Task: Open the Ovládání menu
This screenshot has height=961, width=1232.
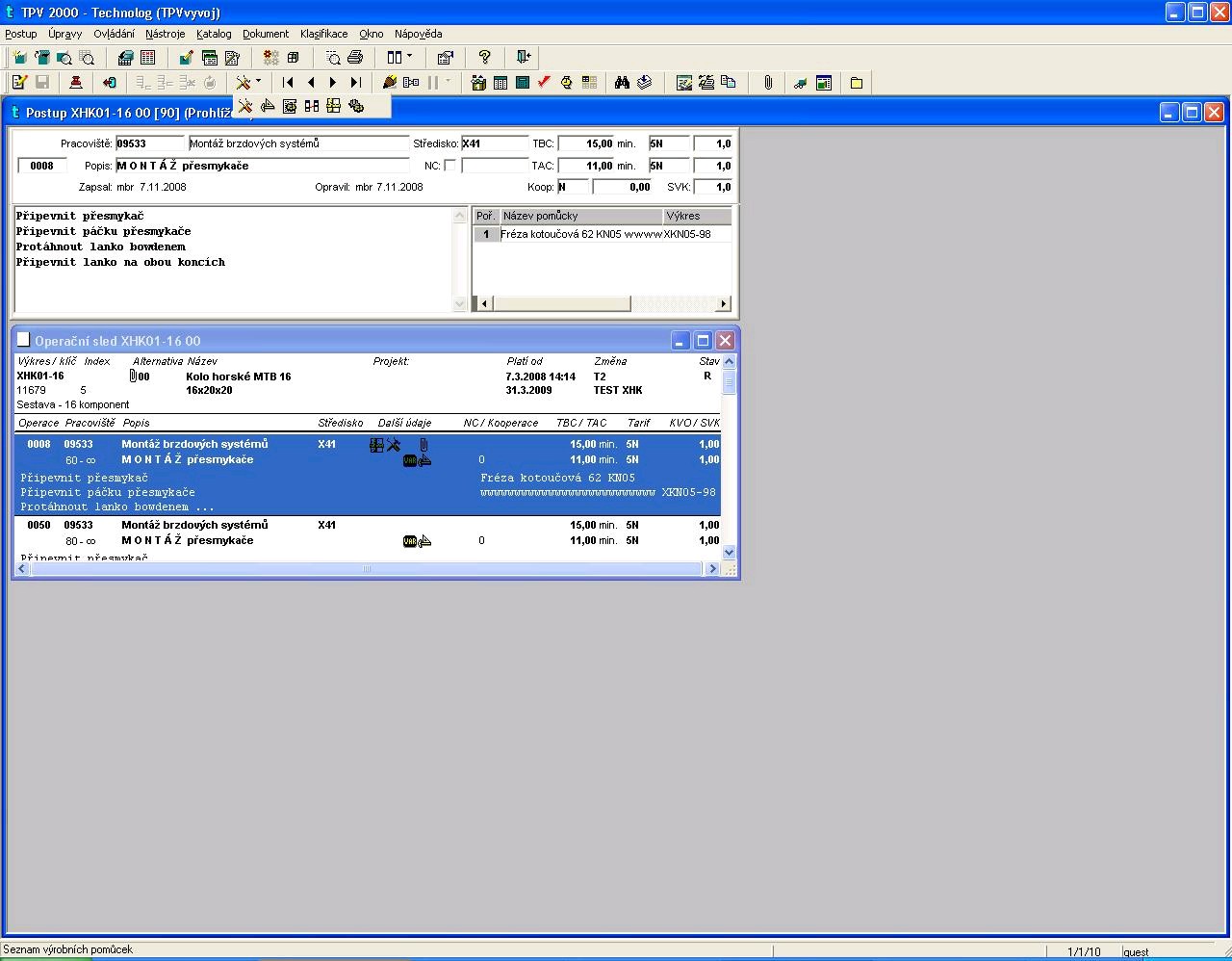Action: point(115,34)
